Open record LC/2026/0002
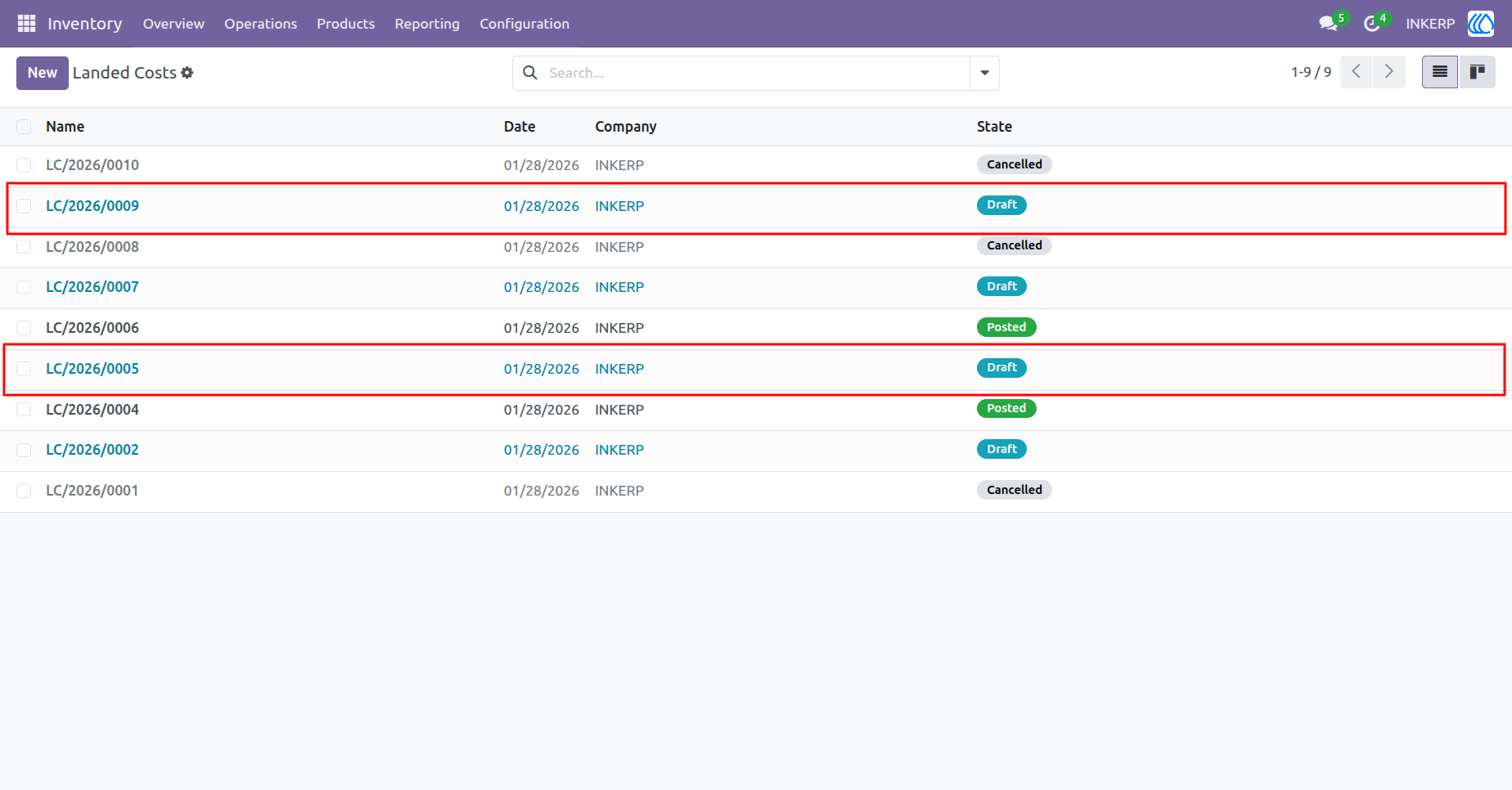The width and height of the screenshot is (1512, 790). [x=92, y=450]
